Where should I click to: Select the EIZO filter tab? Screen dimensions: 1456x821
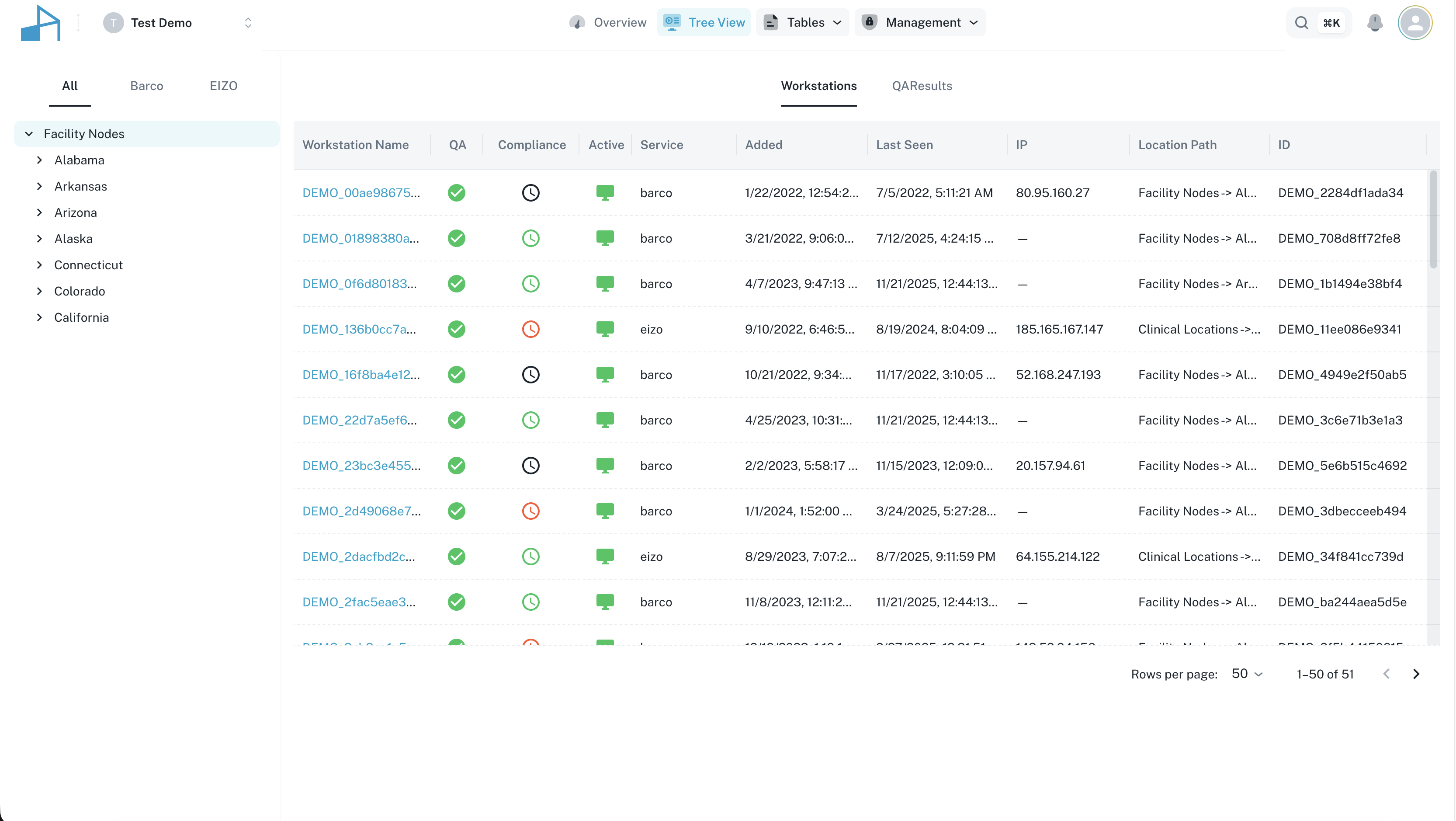(x=223, y=86)
